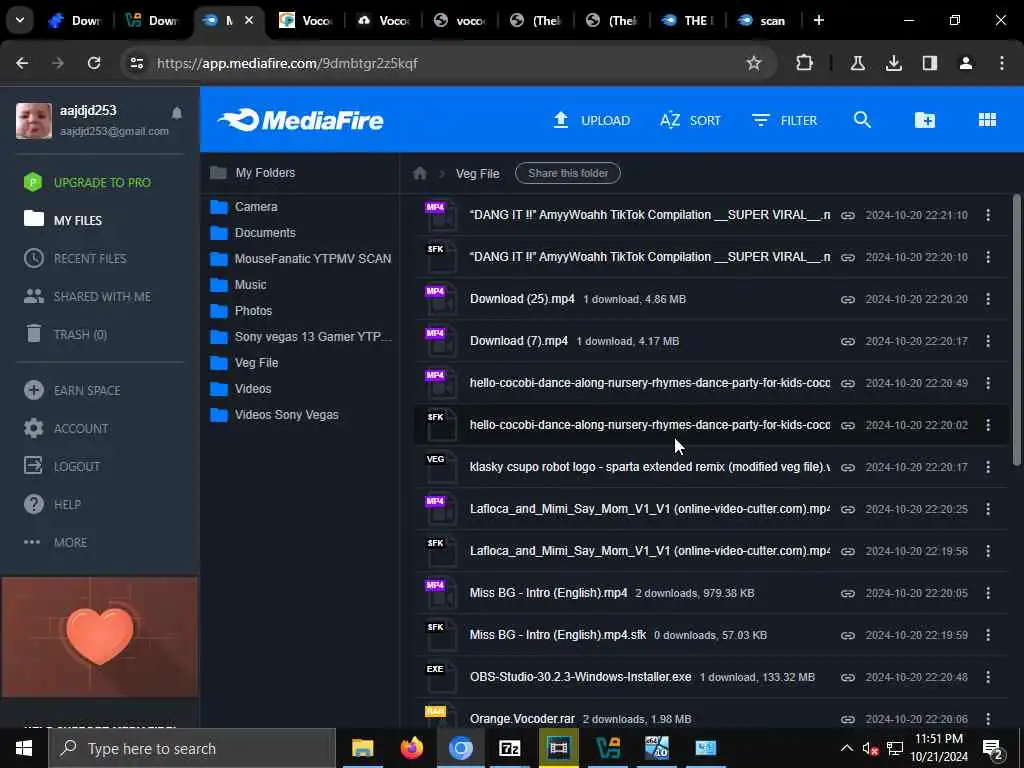The image size is (1024, 768).
Task: Click the account profile avatar
Action: pos(34,120)
